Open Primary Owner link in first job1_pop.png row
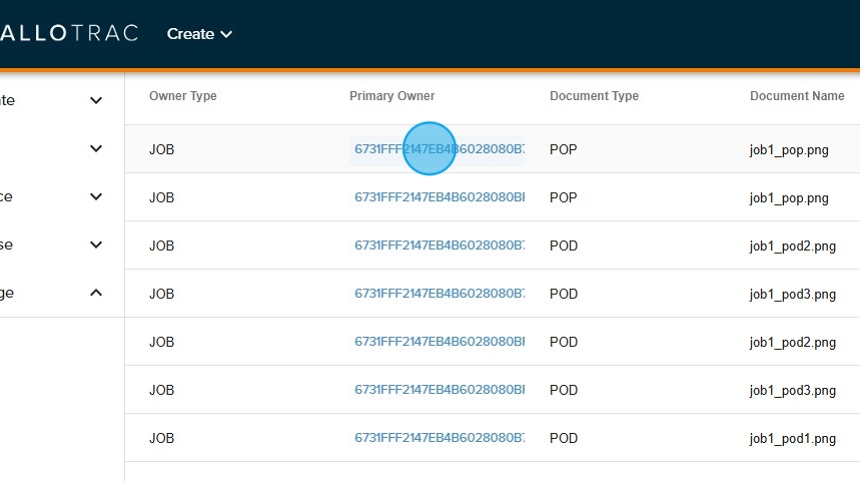 [439, 150]
